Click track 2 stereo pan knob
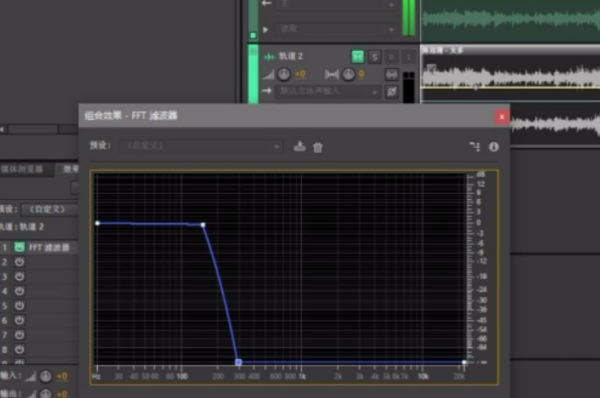The image size is (600, 398). click(348, 74)
